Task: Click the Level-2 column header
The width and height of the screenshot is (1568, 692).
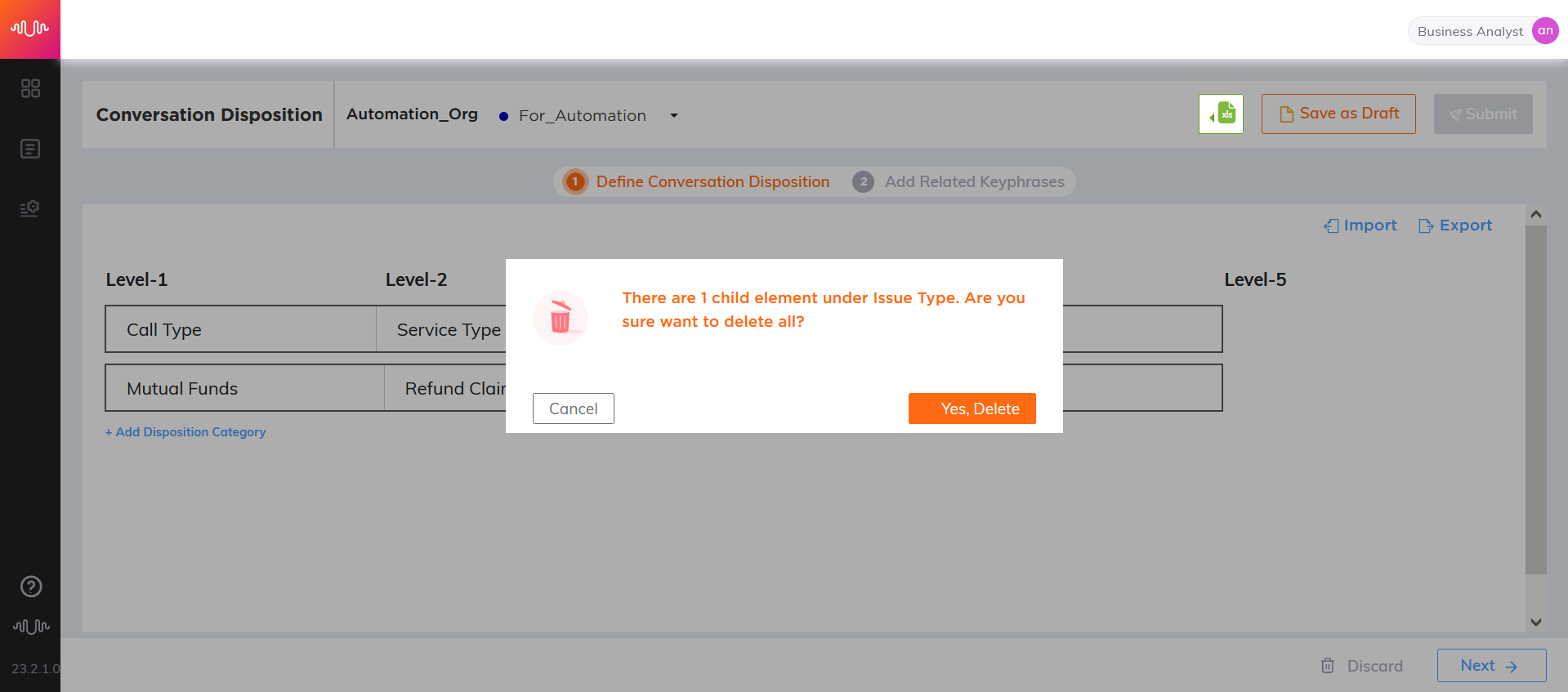Action: click(416, 279)
